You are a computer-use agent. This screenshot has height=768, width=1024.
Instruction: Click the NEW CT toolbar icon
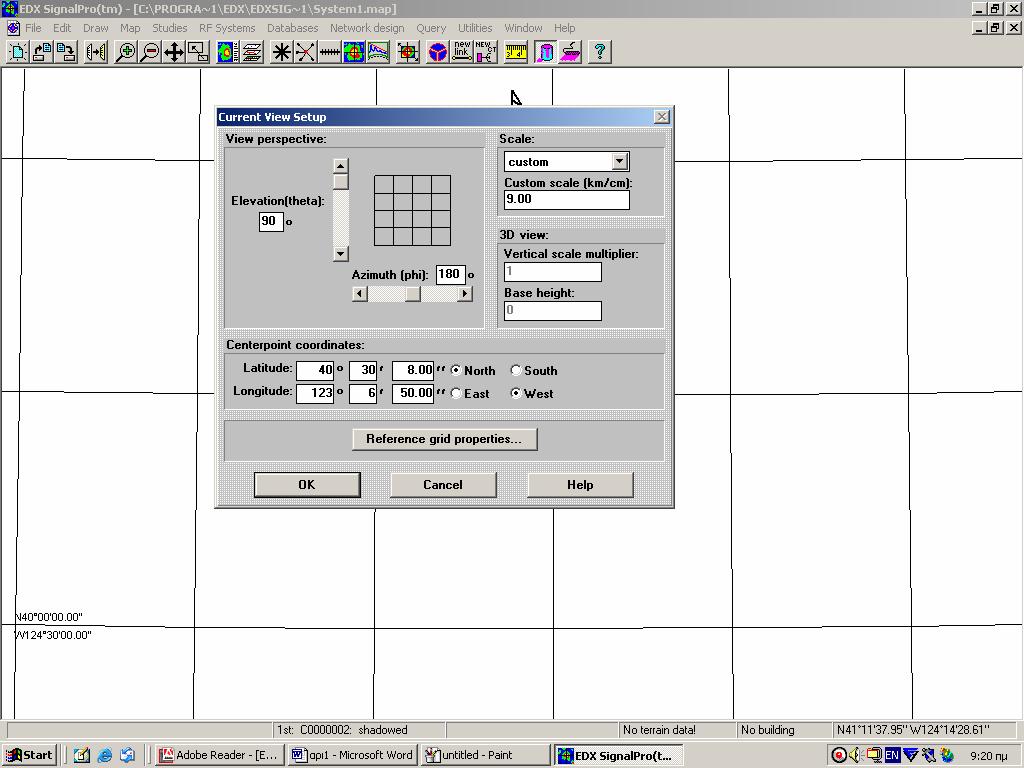[x=486, y=52]
